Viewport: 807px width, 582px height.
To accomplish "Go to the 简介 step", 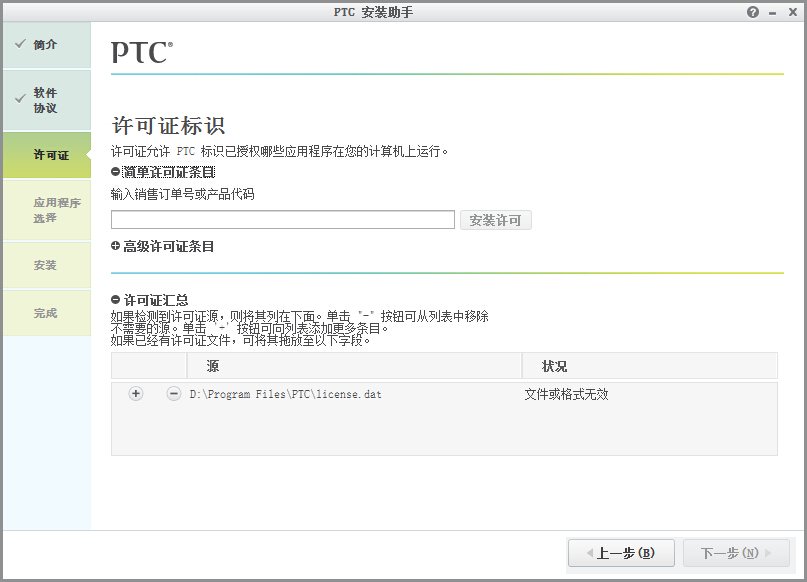I will click(47, 45).
